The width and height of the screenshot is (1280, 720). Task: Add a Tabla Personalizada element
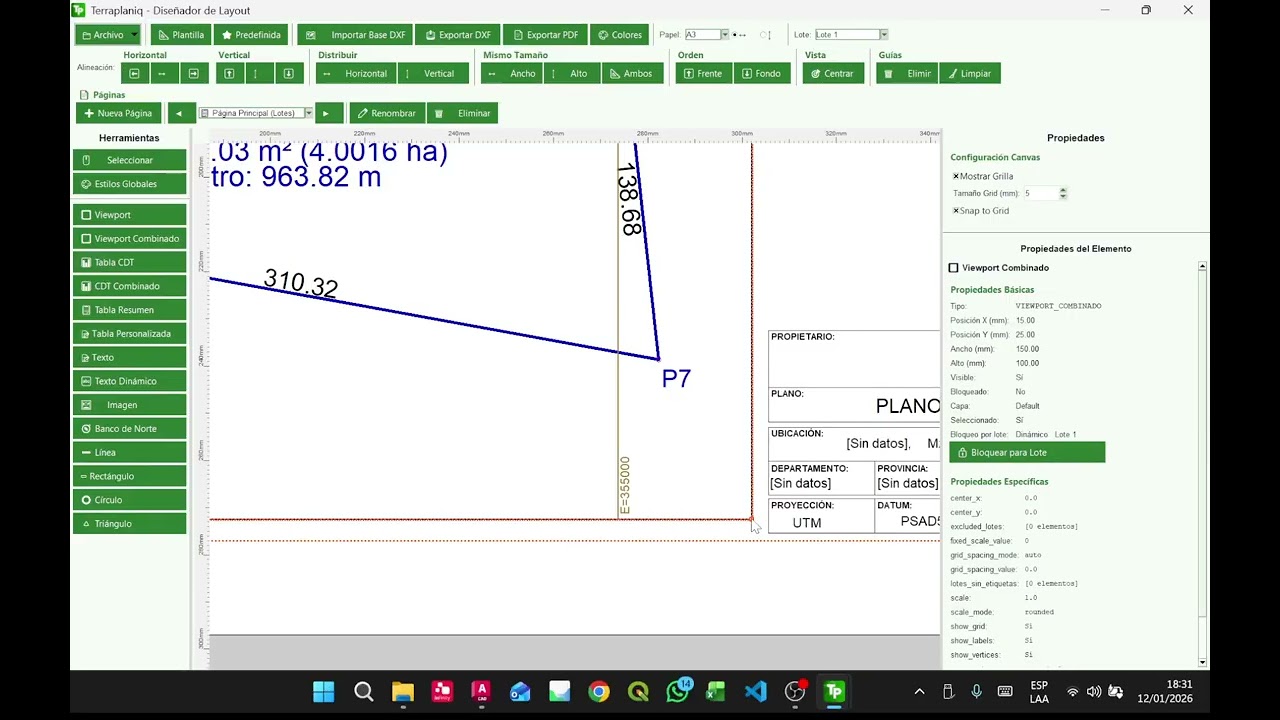click(x=129, y=334)
